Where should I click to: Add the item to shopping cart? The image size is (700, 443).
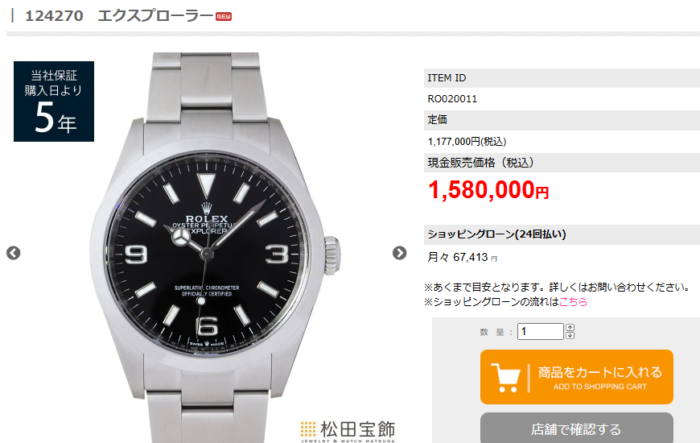(577, 377)
